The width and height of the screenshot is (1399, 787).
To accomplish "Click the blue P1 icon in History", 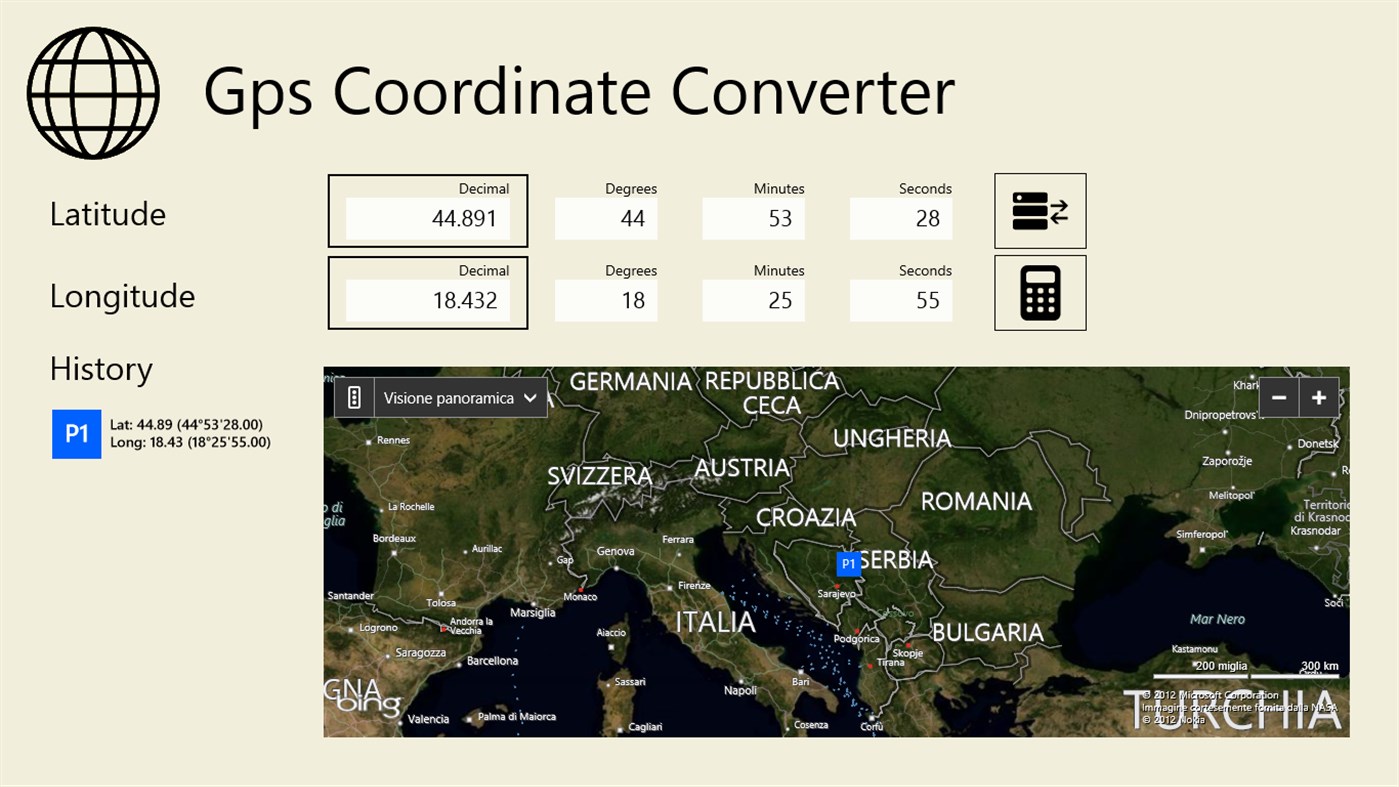I will coord(77,433).
